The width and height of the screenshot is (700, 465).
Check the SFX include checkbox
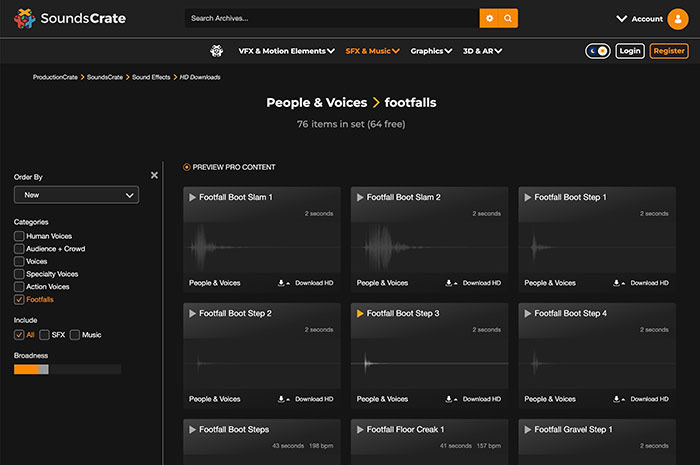[x=44, y=335]
